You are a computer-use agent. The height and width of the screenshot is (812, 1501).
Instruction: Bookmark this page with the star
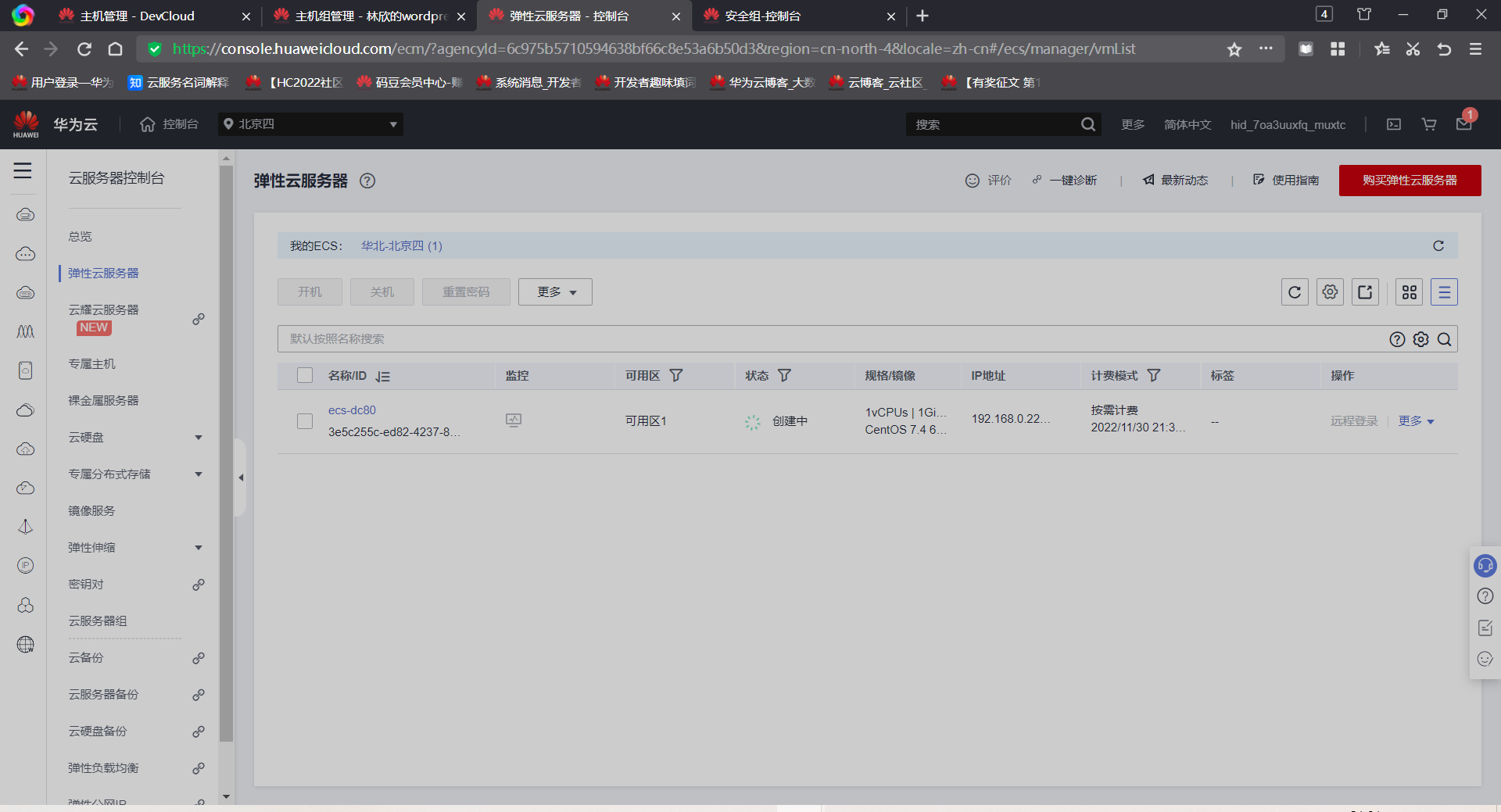click(x=1234, y=49)
